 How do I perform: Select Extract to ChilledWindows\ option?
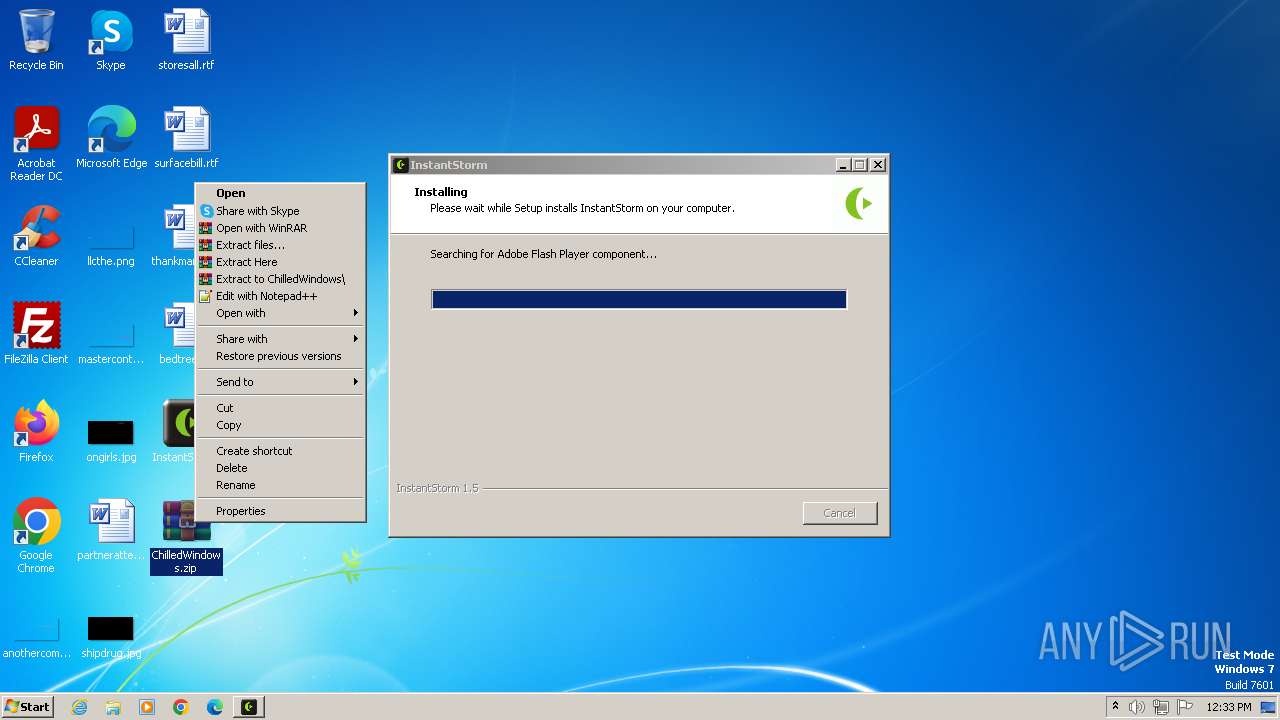pos(280,279)
